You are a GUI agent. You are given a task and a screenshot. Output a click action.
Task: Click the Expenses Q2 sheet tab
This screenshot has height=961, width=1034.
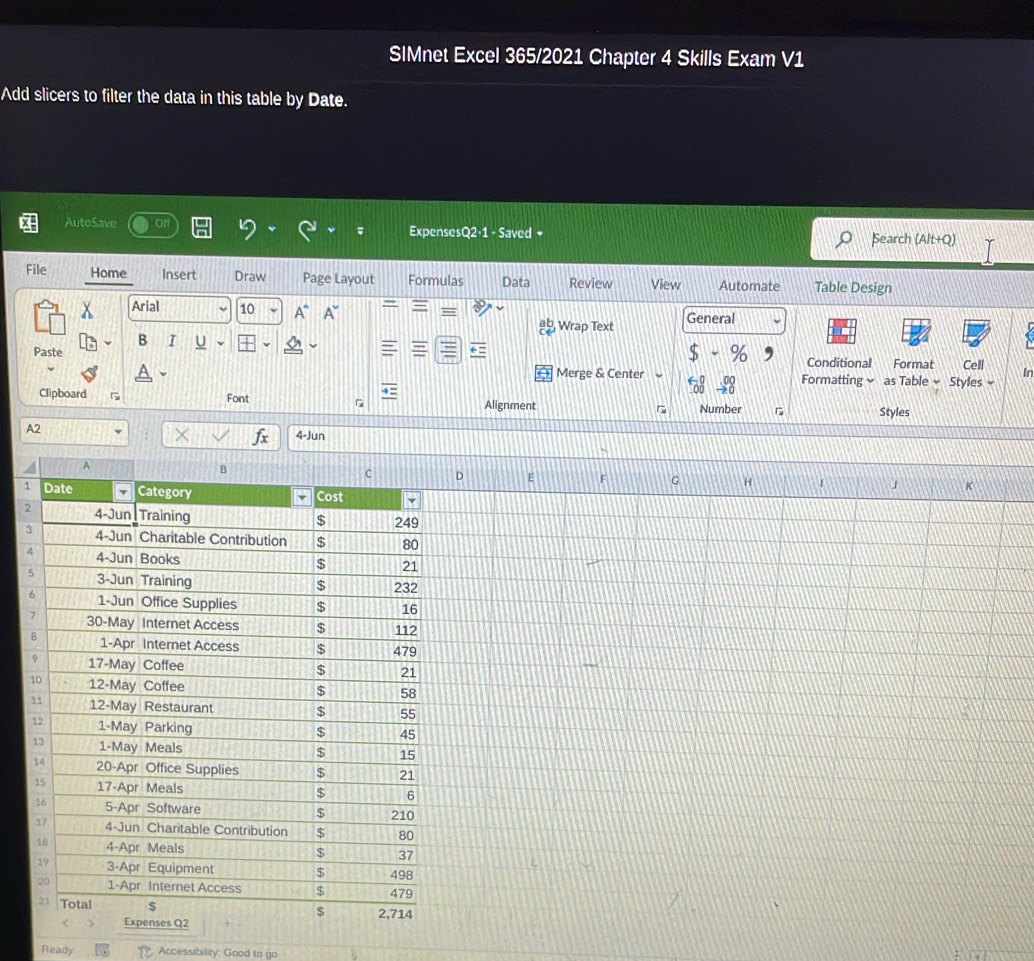tap(156, 923)
